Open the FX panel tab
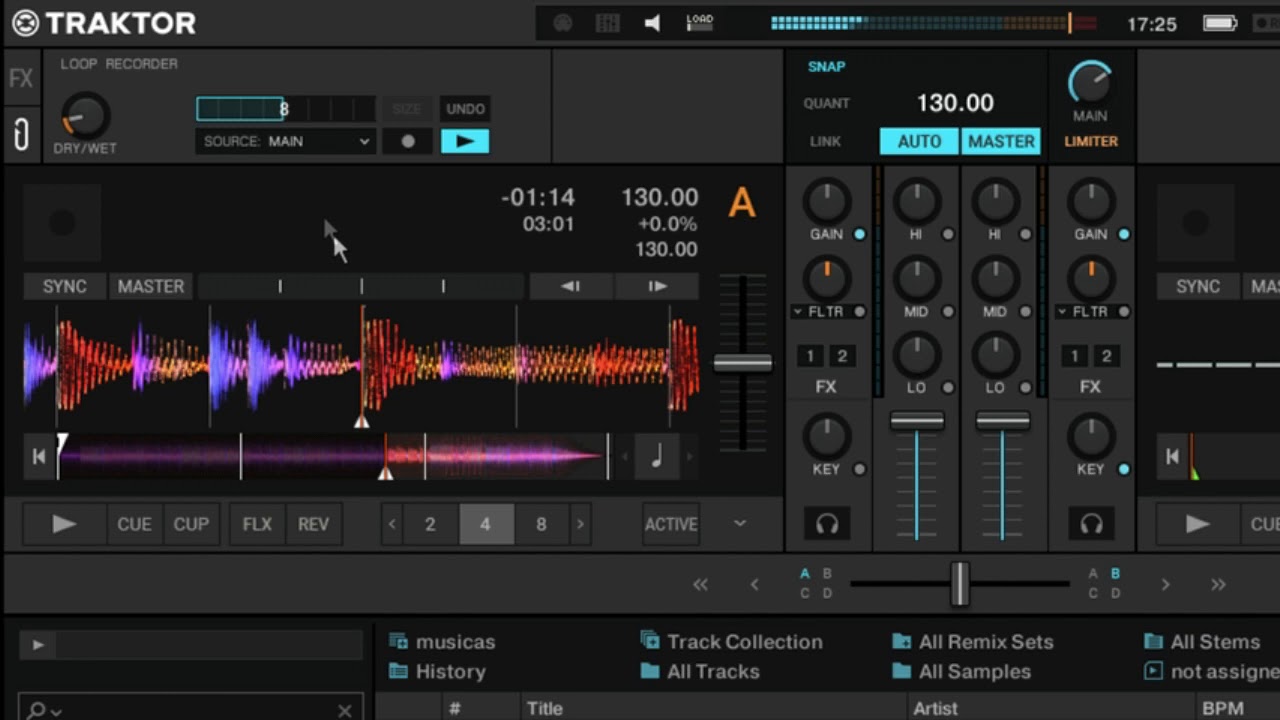This screenshot has width=1280, height=720. [x=21, y=79]
